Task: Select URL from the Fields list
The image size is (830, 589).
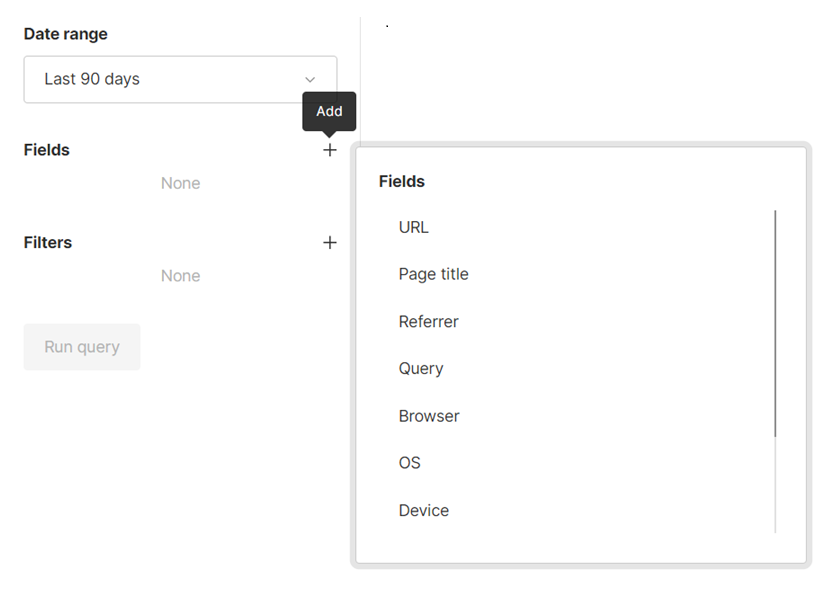Action: coord(413,227)
